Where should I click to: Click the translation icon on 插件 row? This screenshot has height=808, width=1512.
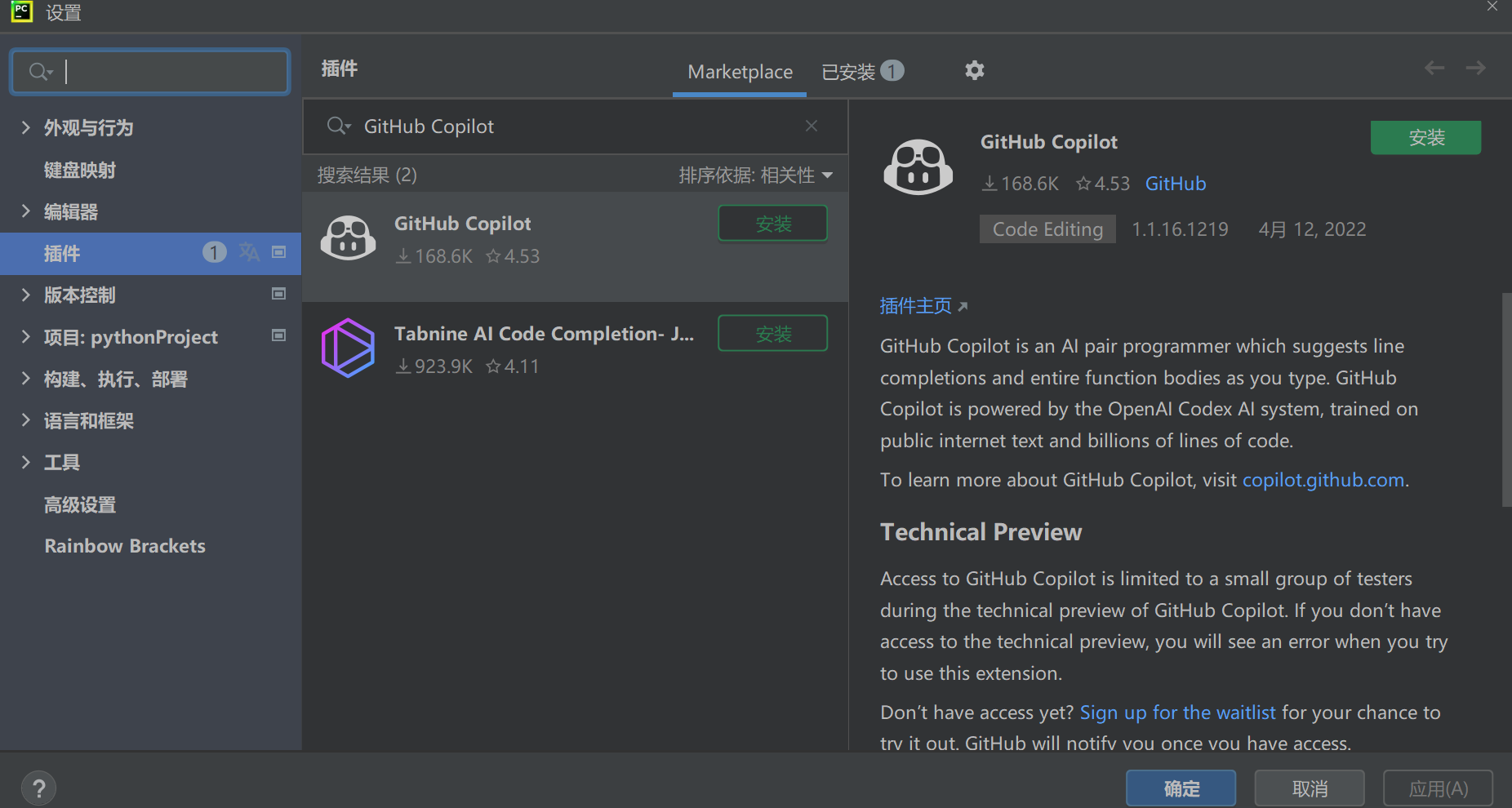[x=249, y=252]
